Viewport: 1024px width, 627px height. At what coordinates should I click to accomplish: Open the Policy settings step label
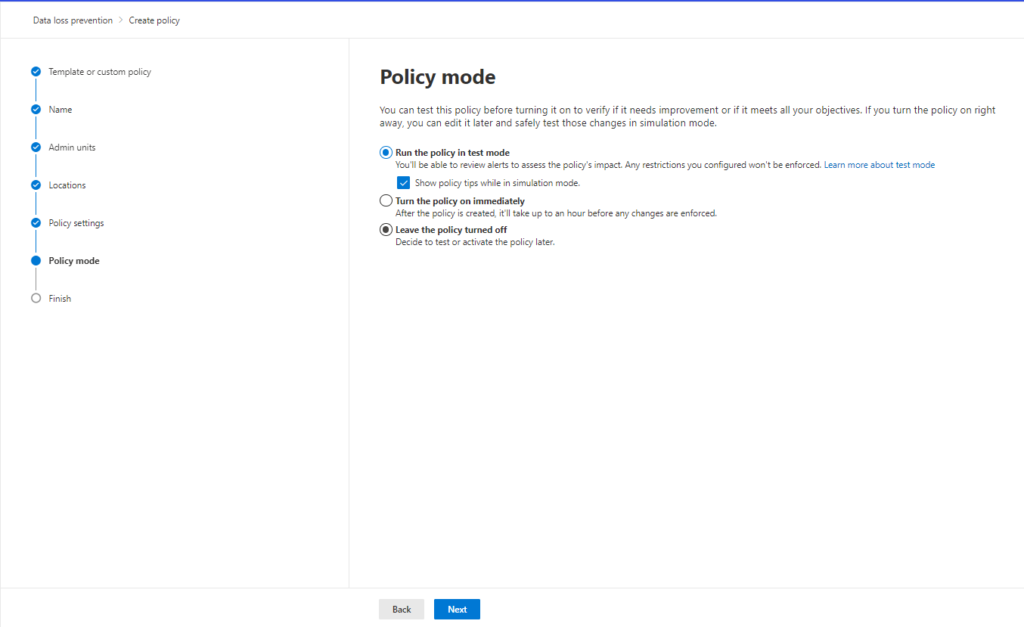(x=76, y=223)
